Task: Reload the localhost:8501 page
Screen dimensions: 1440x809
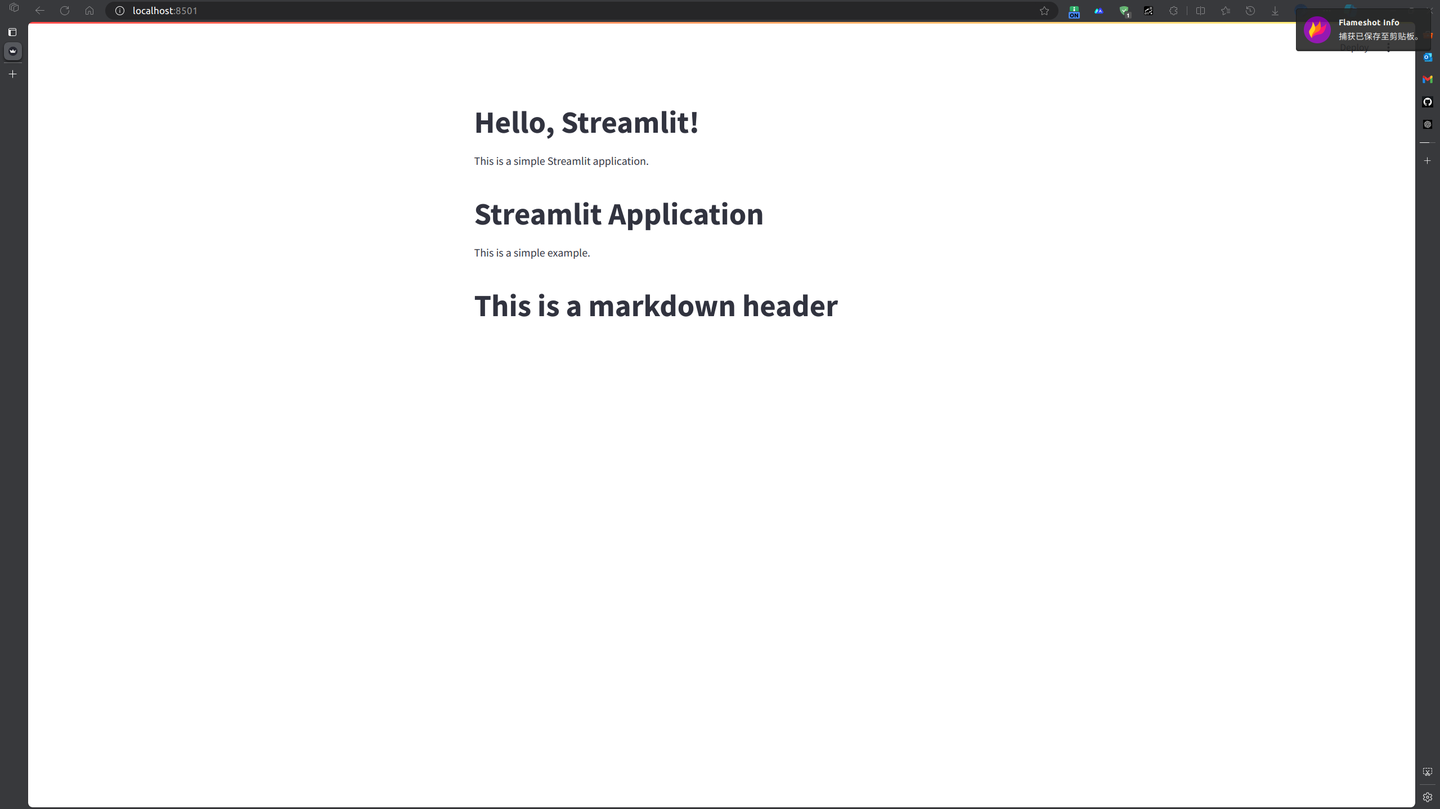Action: pyautogui.click(x=64, y=10)
